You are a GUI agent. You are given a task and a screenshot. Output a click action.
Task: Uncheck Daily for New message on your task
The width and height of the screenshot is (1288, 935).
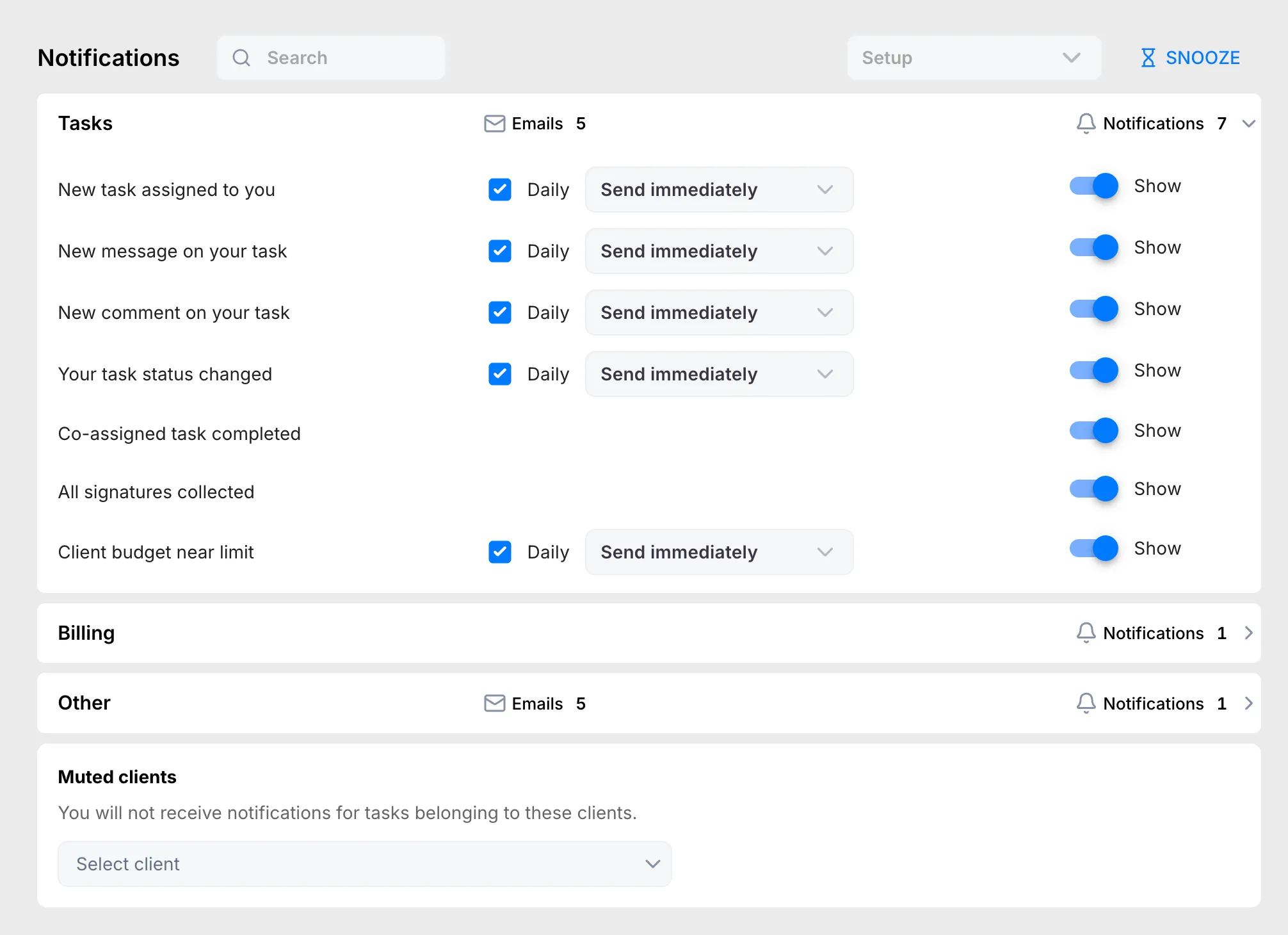pyautogui.click(x=499, y=251)
